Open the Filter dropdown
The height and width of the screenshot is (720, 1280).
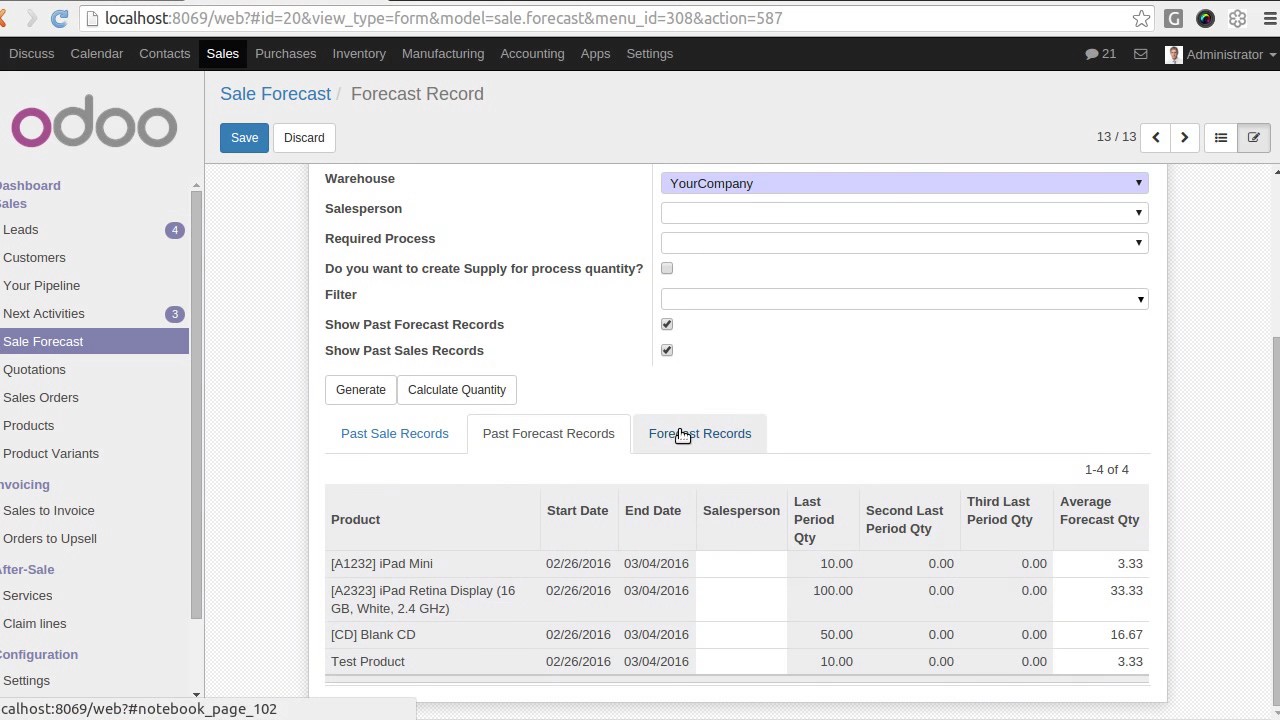[x=904, y=299]
